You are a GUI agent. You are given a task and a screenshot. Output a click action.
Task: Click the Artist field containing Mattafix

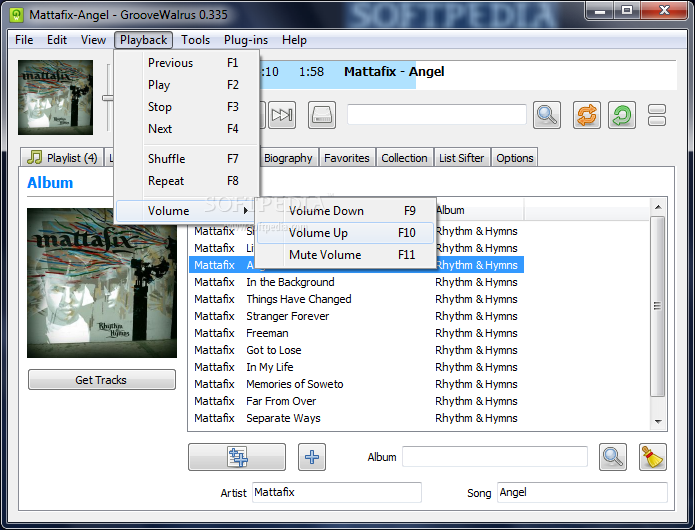tap(337, 492)
